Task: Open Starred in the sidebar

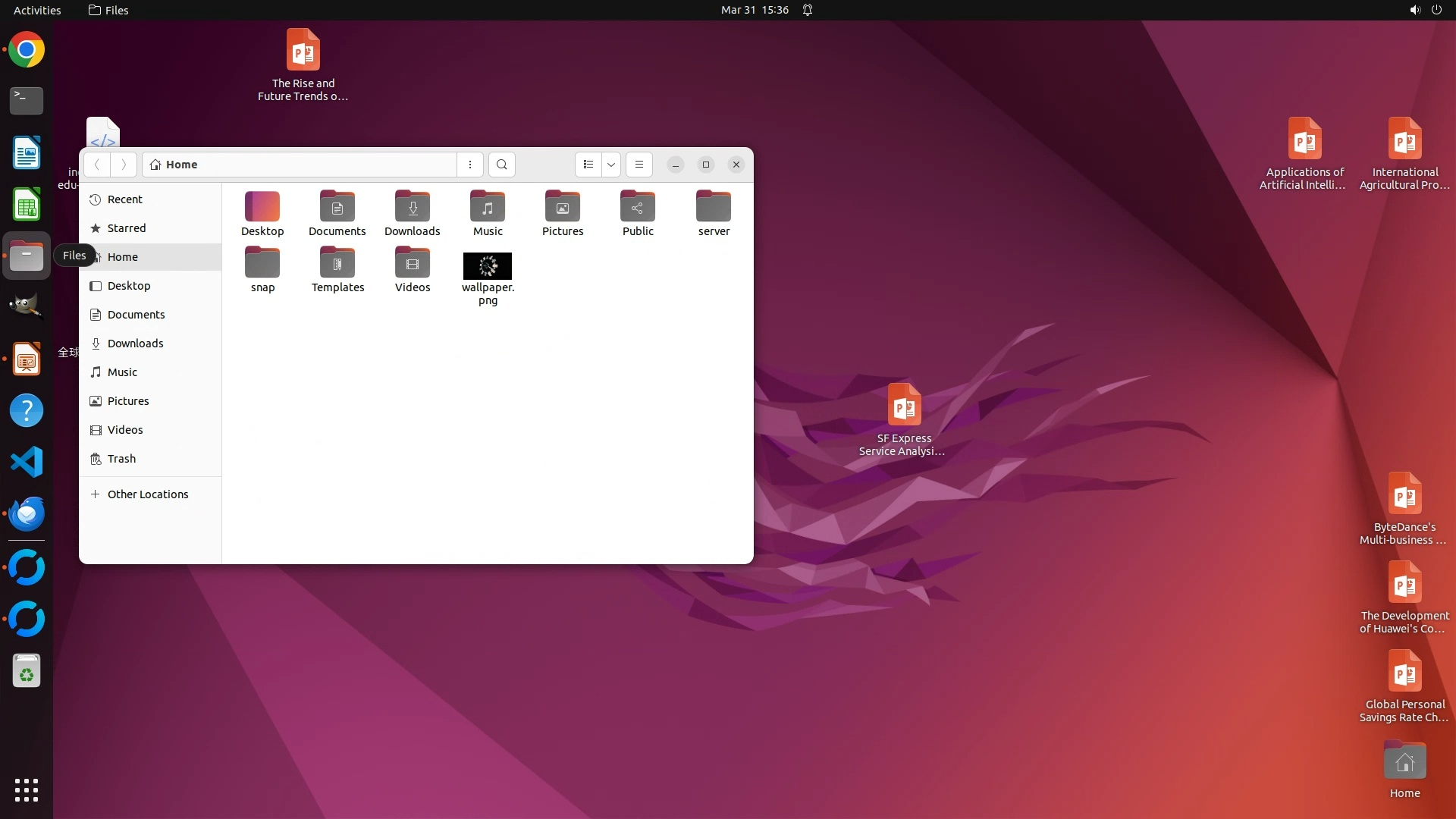Action: pos(127,228)
